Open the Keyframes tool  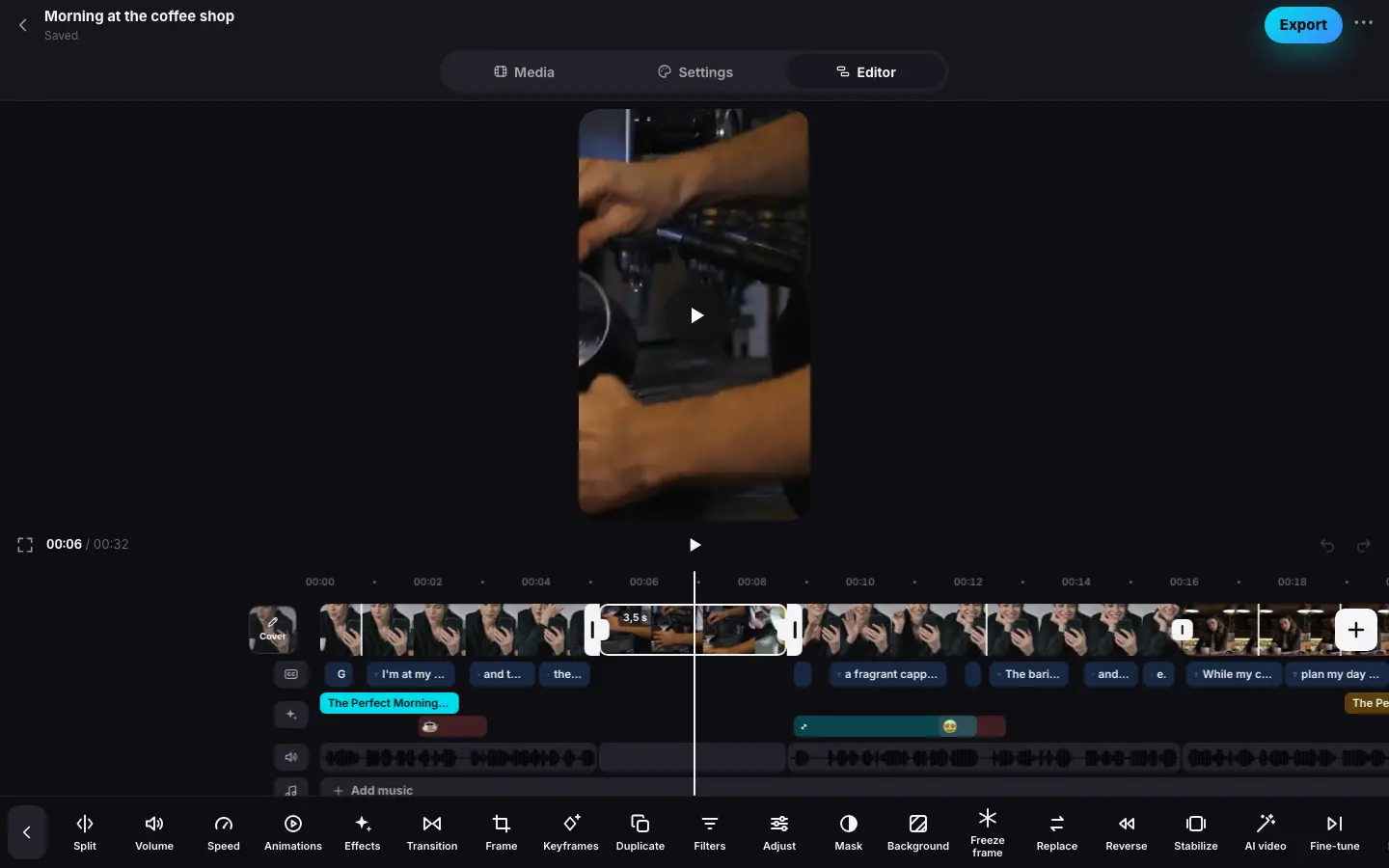571,832
